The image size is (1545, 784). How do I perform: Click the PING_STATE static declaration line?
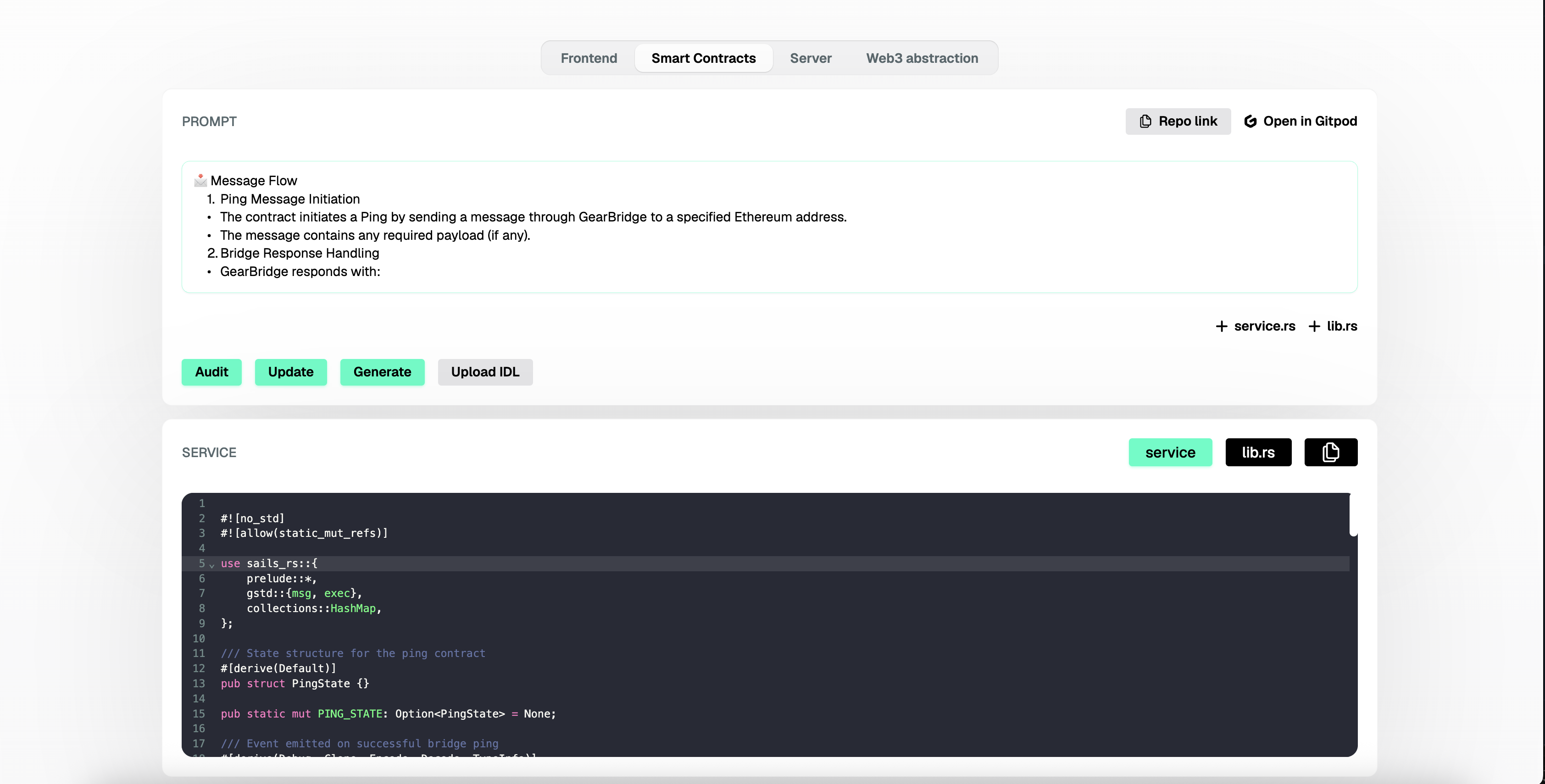tap(389, 713)
